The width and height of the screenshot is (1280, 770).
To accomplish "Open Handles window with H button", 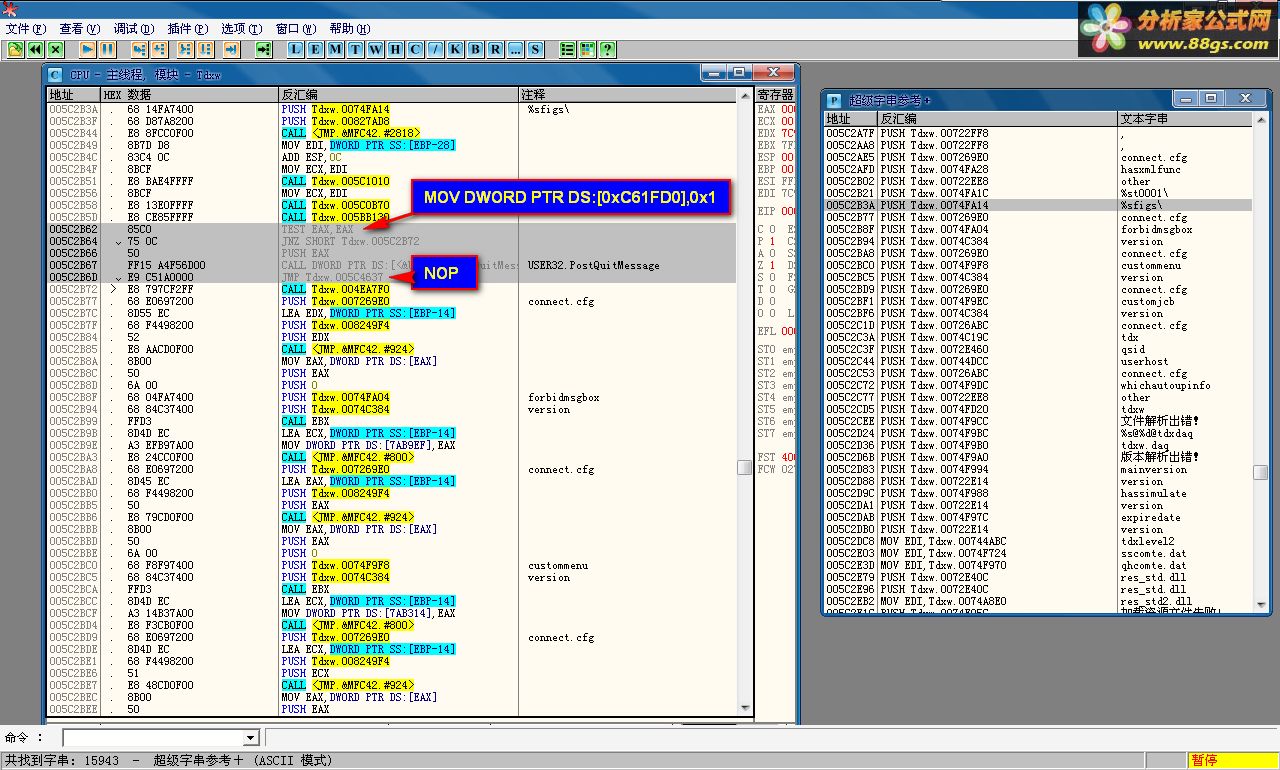I will pos(396,49).
